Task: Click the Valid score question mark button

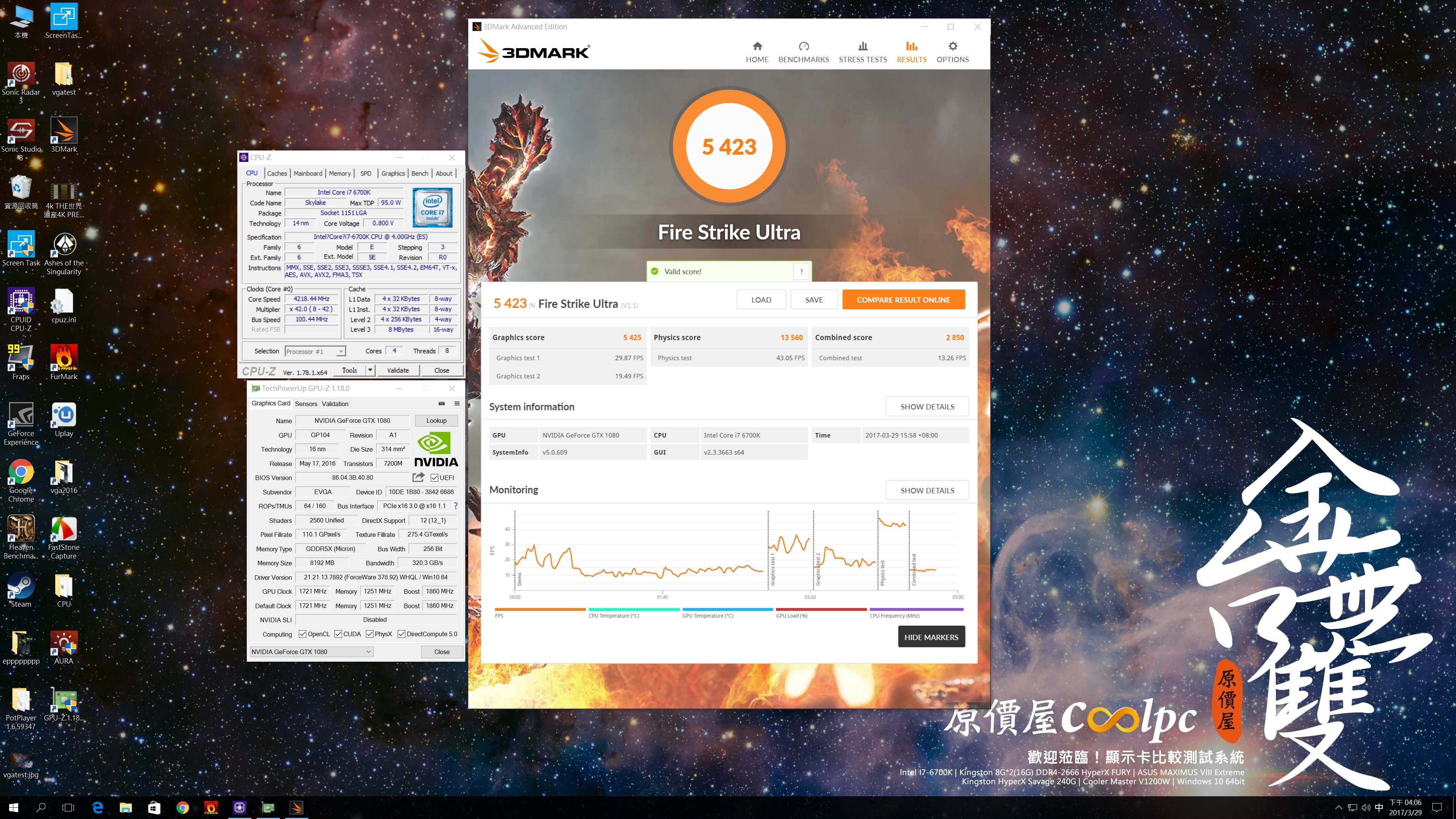Action: click(801, 271)
